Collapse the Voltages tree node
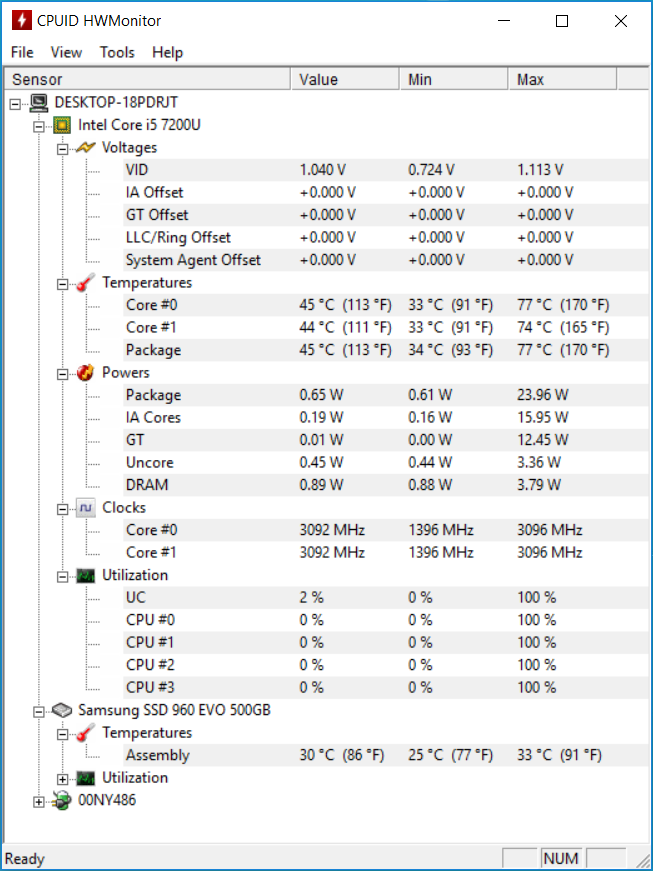 click(x=63, y=149)
